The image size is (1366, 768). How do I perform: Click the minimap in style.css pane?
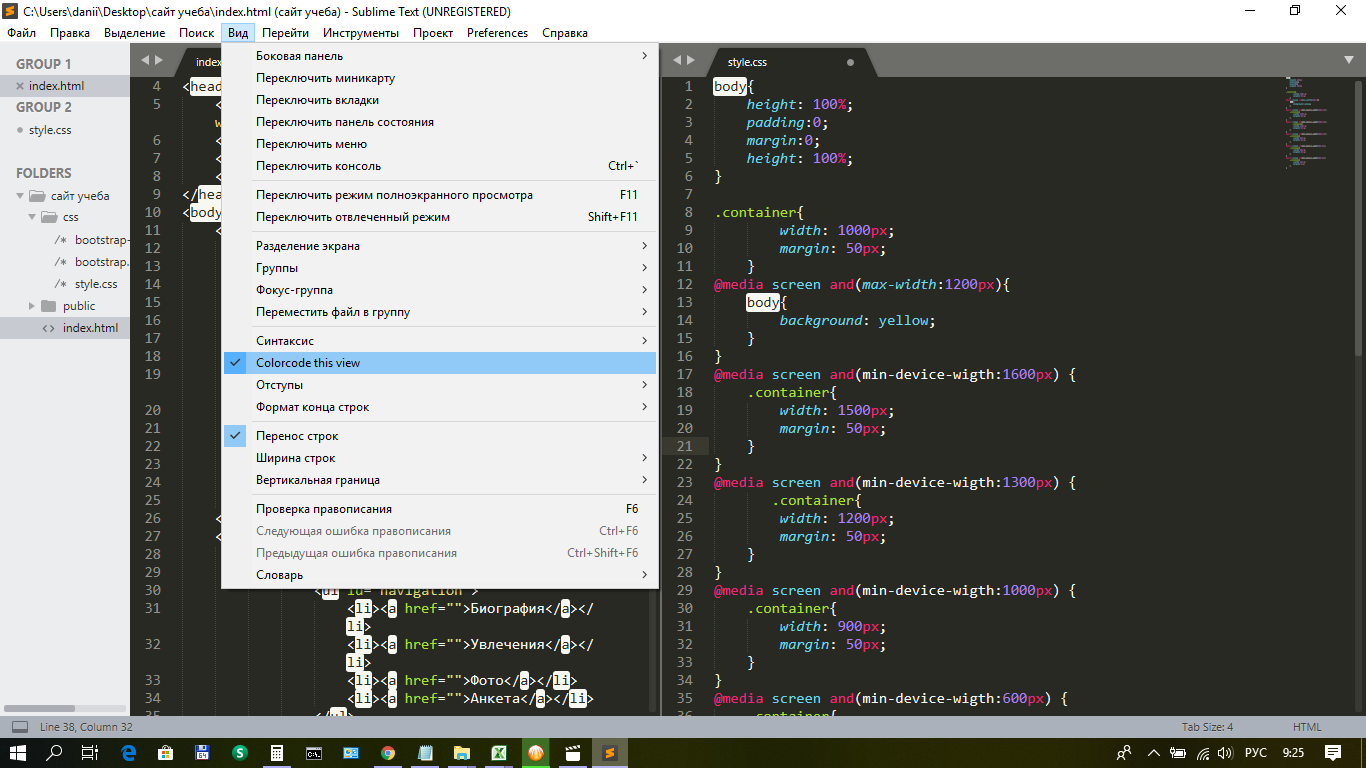pyautogui.click(x=1308, y=123)
